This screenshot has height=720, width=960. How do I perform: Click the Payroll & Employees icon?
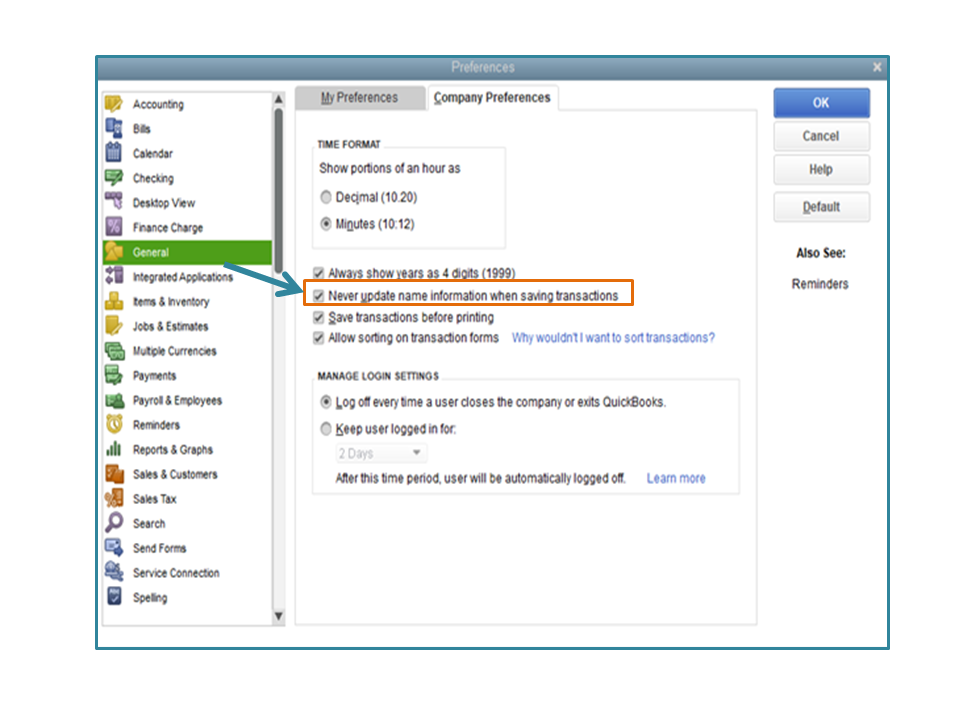click(x=113, y=400)
